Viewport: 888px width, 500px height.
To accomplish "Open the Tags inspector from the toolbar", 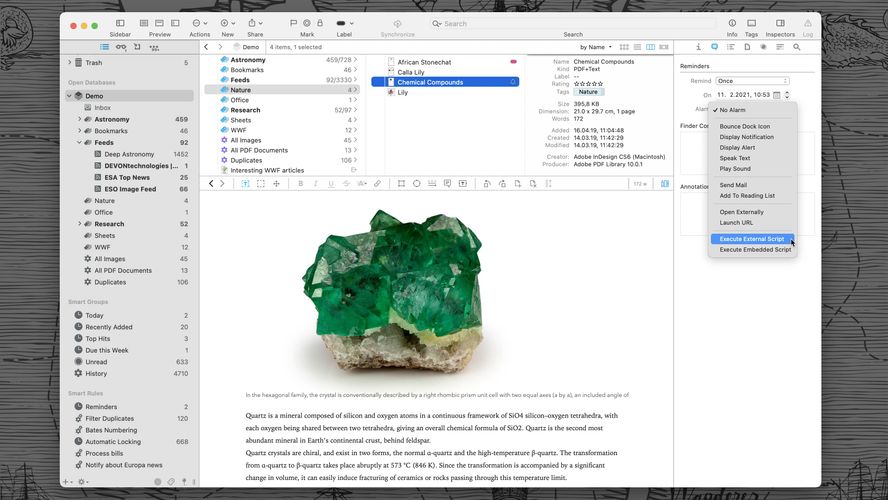I will (751, 23).
